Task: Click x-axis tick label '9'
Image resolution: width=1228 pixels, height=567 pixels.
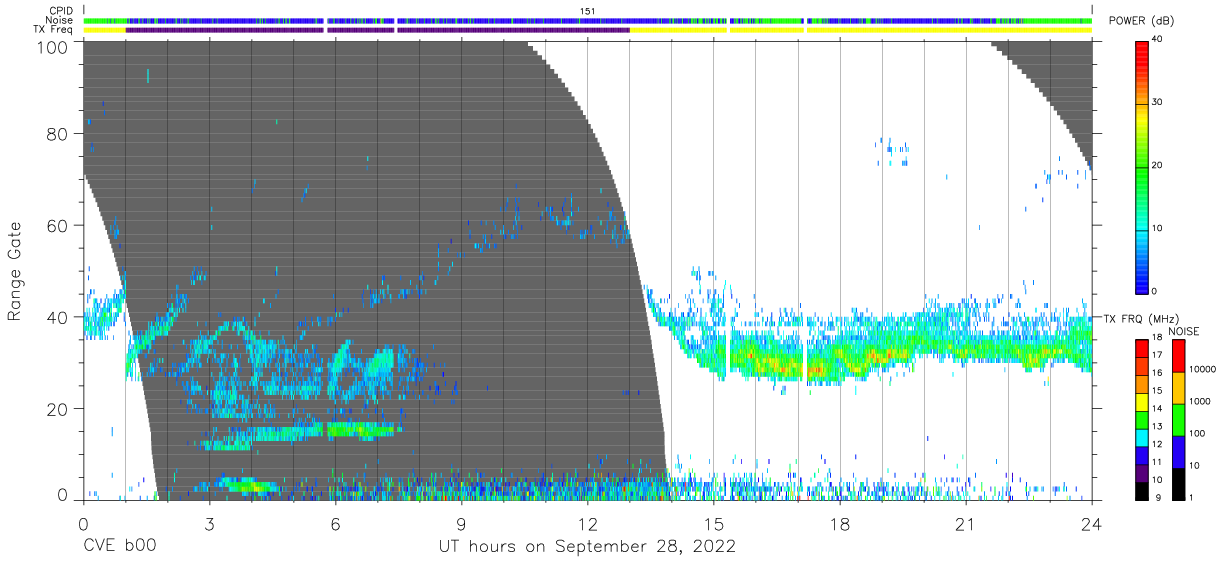Action: click(461, 525)
